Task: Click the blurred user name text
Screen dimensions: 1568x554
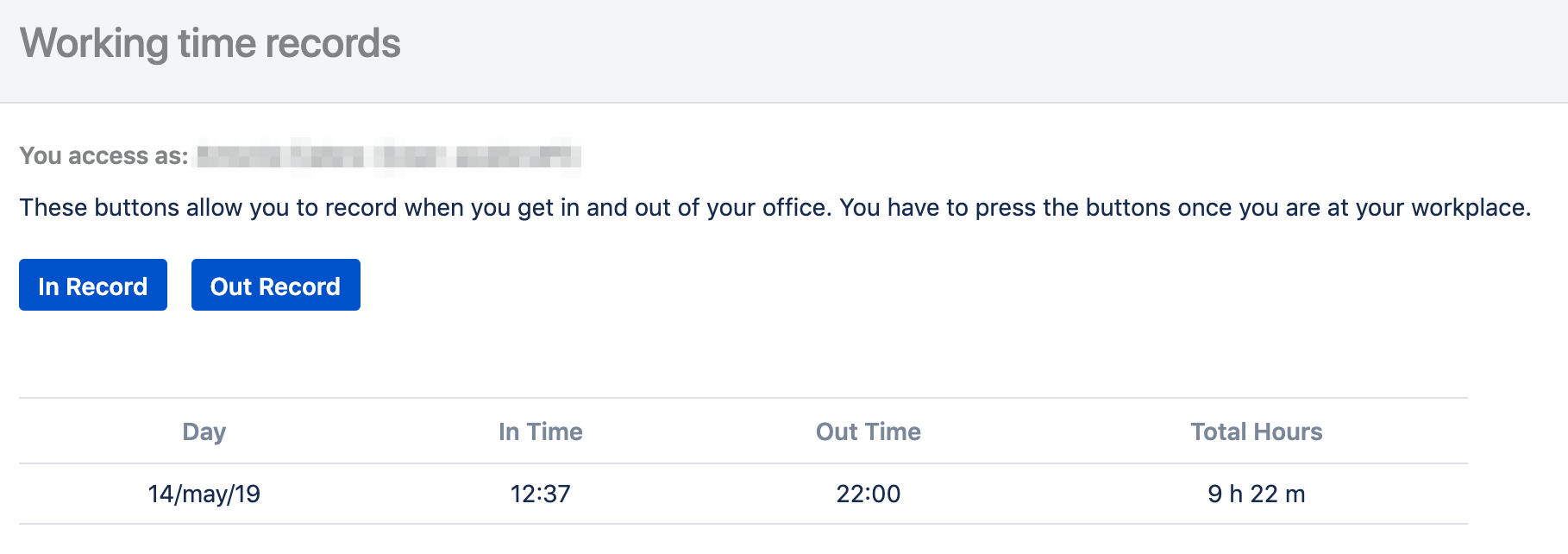Action: pos(389,156)
